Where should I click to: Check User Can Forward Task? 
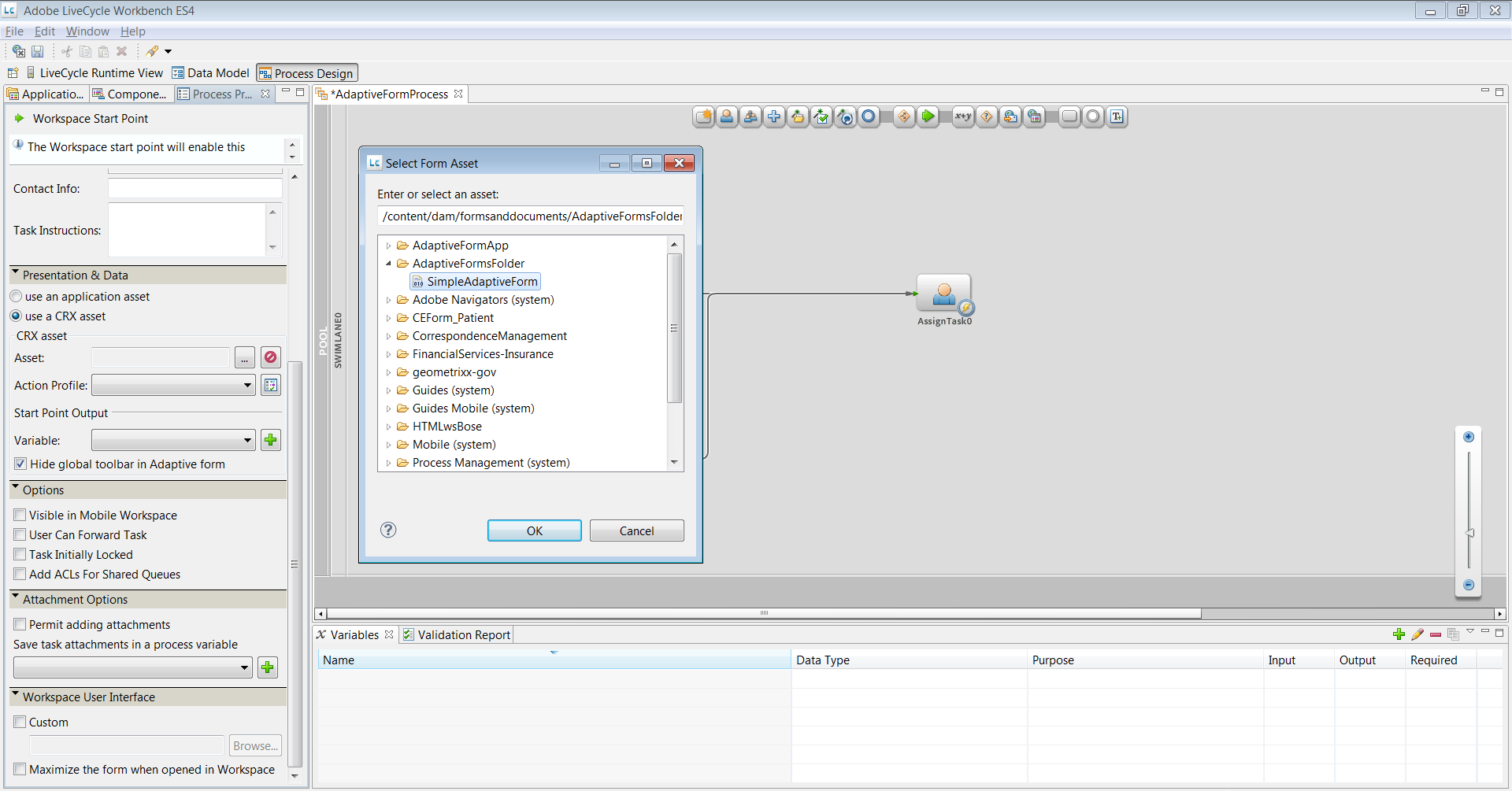pyautogui.click(x=20, y=535)
